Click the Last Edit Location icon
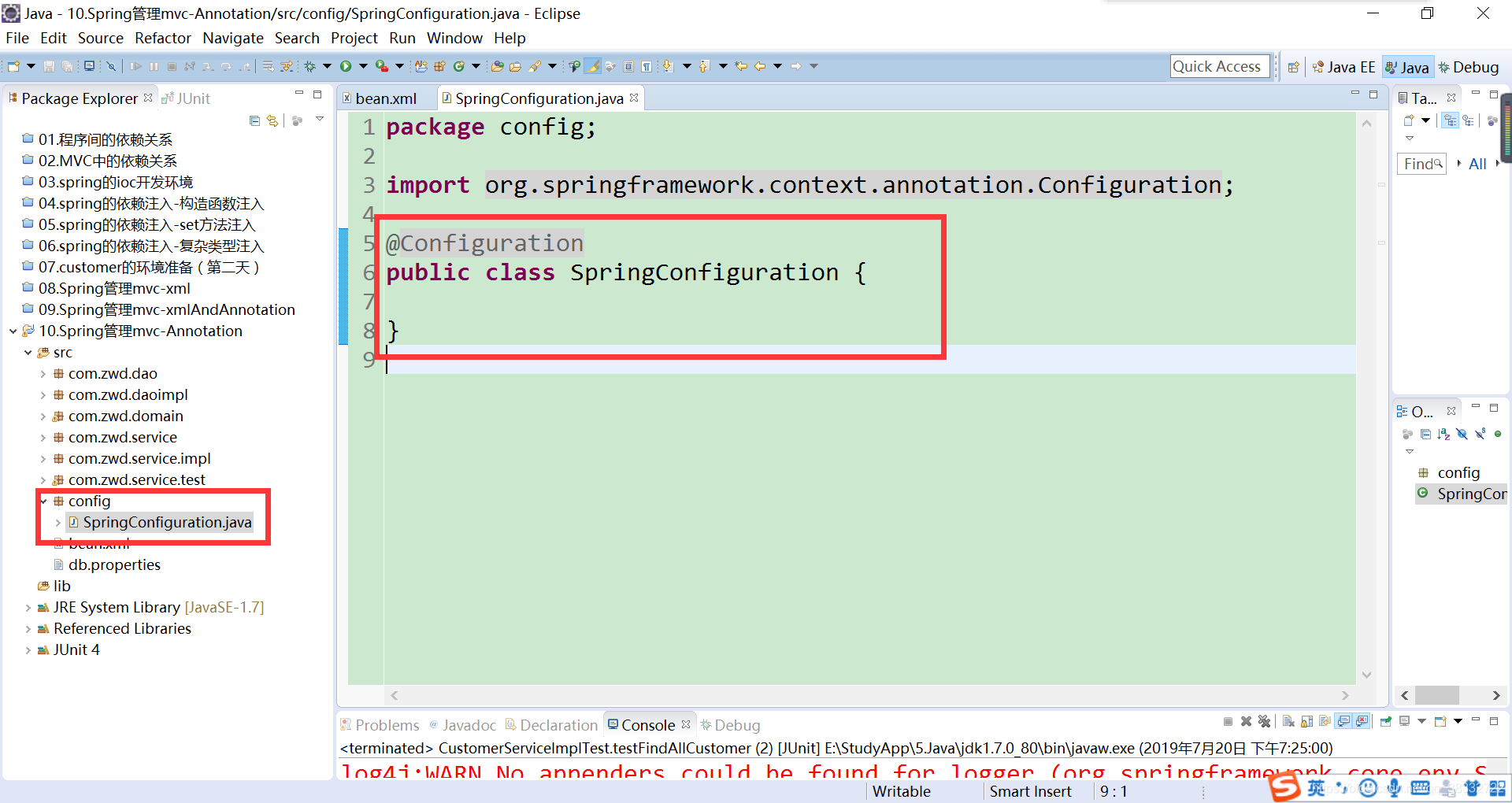 coord(741,66)
